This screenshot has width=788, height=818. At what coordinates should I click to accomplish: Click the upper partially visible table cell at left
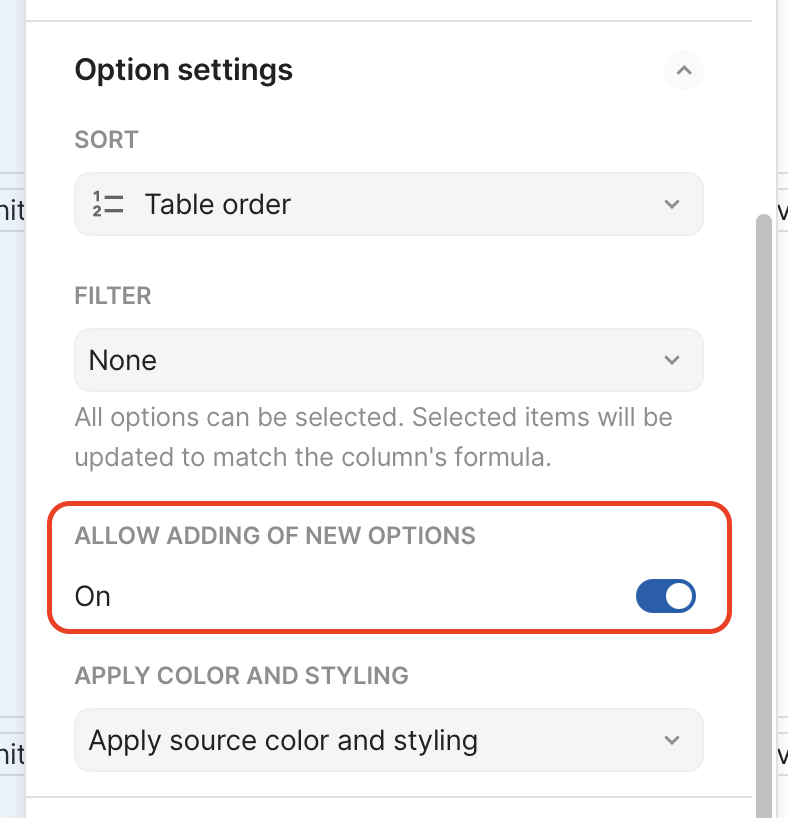tap(12, 210)
